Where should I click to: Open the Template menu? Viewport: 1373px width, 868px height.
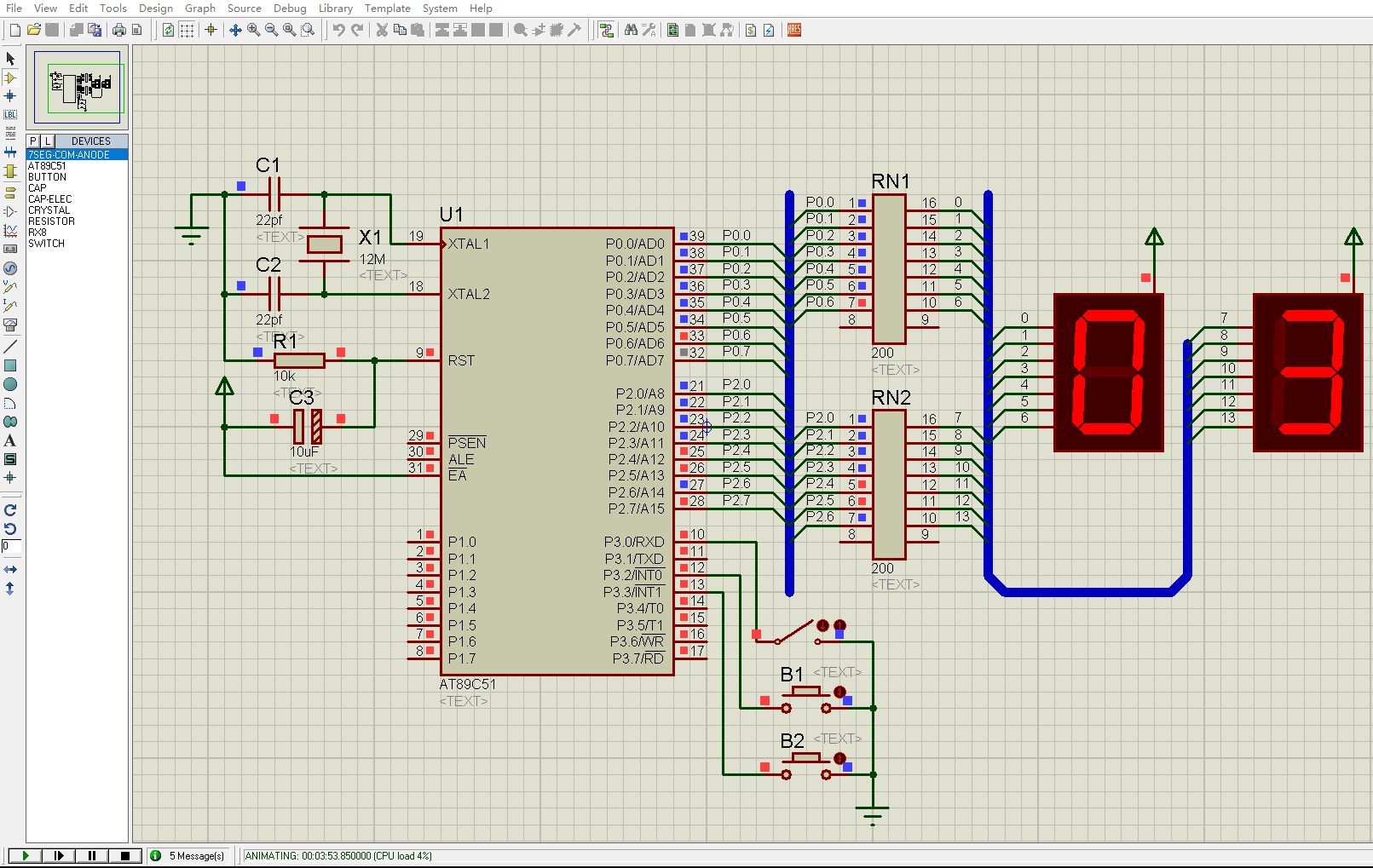point(387,8)
